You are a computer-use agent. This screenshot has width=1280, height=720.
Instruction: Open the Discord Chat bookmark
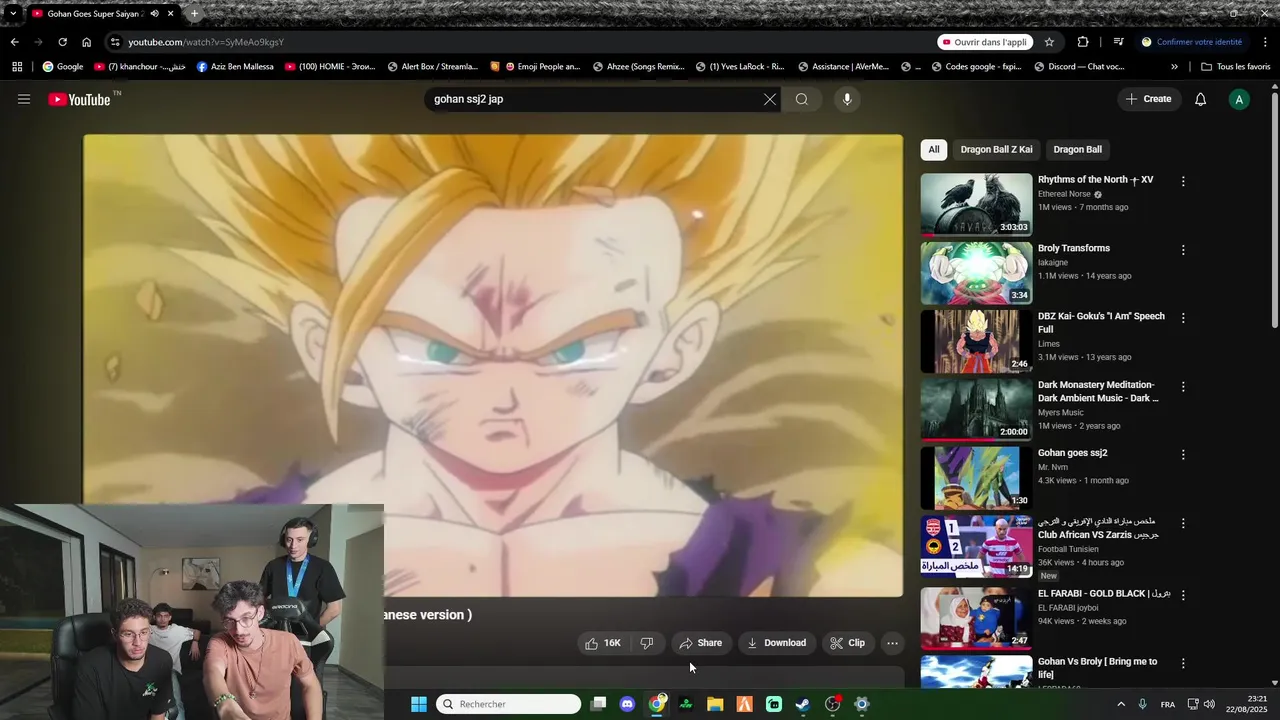point(1079,67)
